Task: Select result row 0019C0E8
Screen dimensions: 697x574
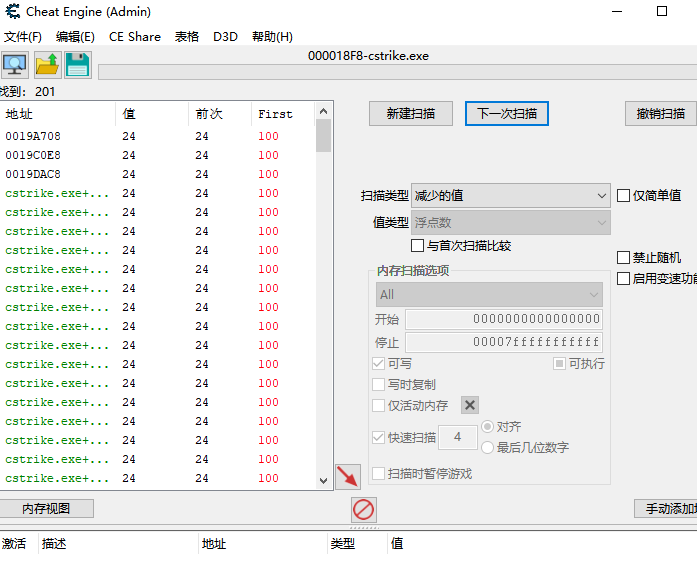Action: [157, 155]
